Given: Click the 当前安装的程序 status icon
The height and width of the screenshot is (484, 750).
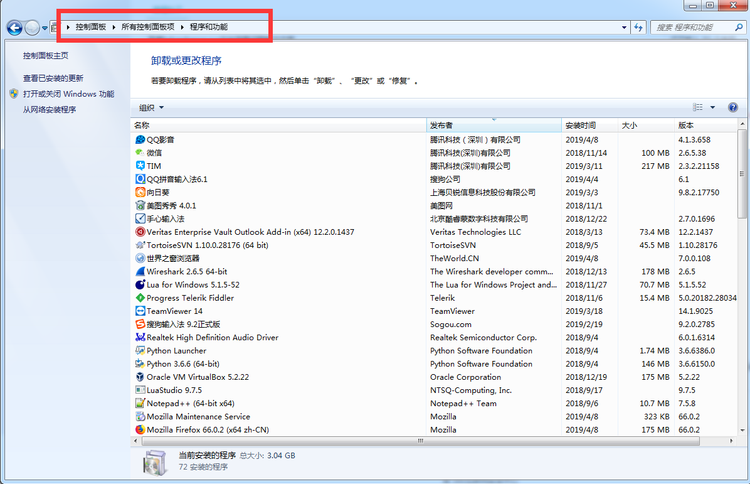Looking at the screenshot, I should pos(155,462).
